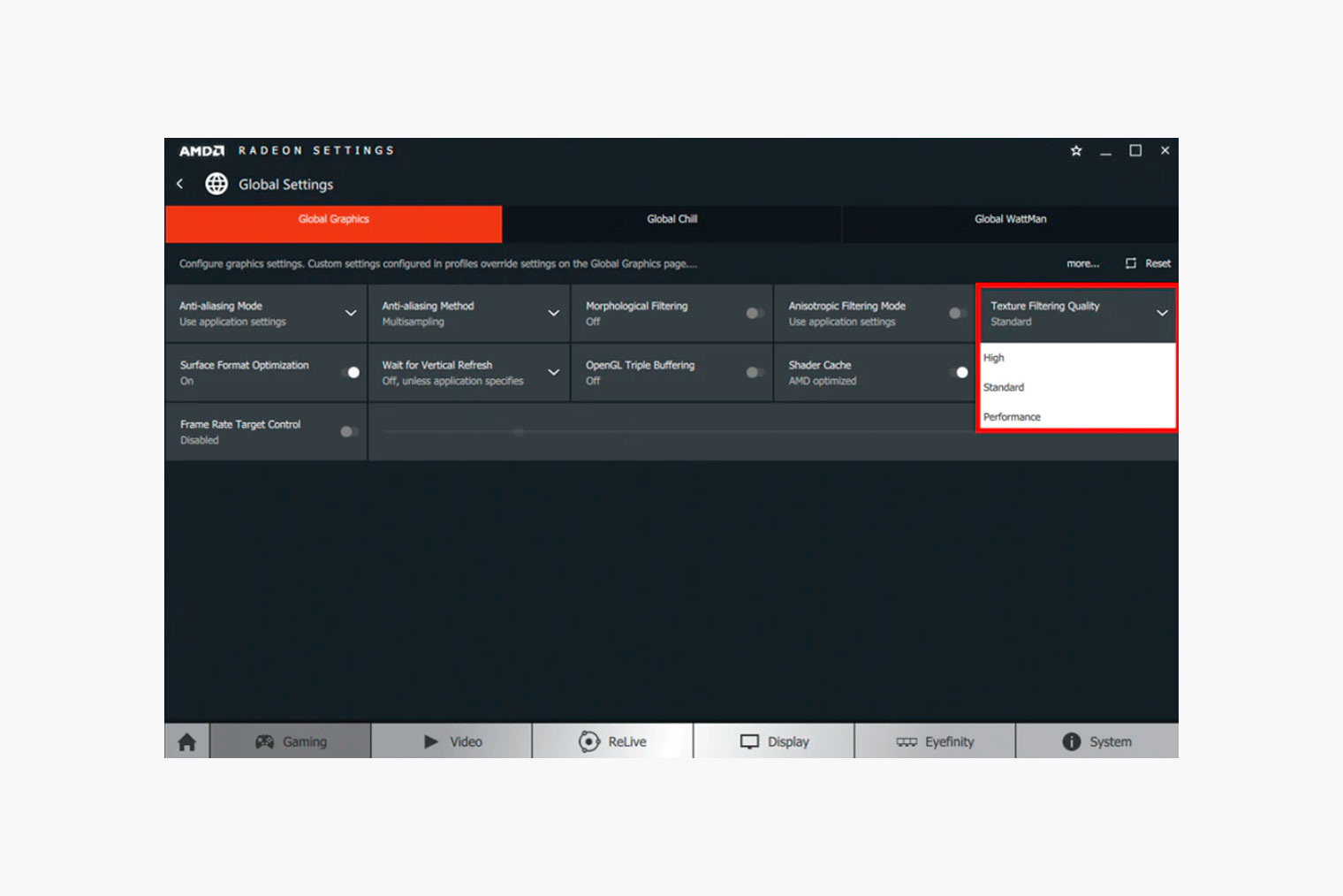The width and height of the screenshot is (1343, 896).
Task: Click the info icon in System tab
Action: point(1071,742)
